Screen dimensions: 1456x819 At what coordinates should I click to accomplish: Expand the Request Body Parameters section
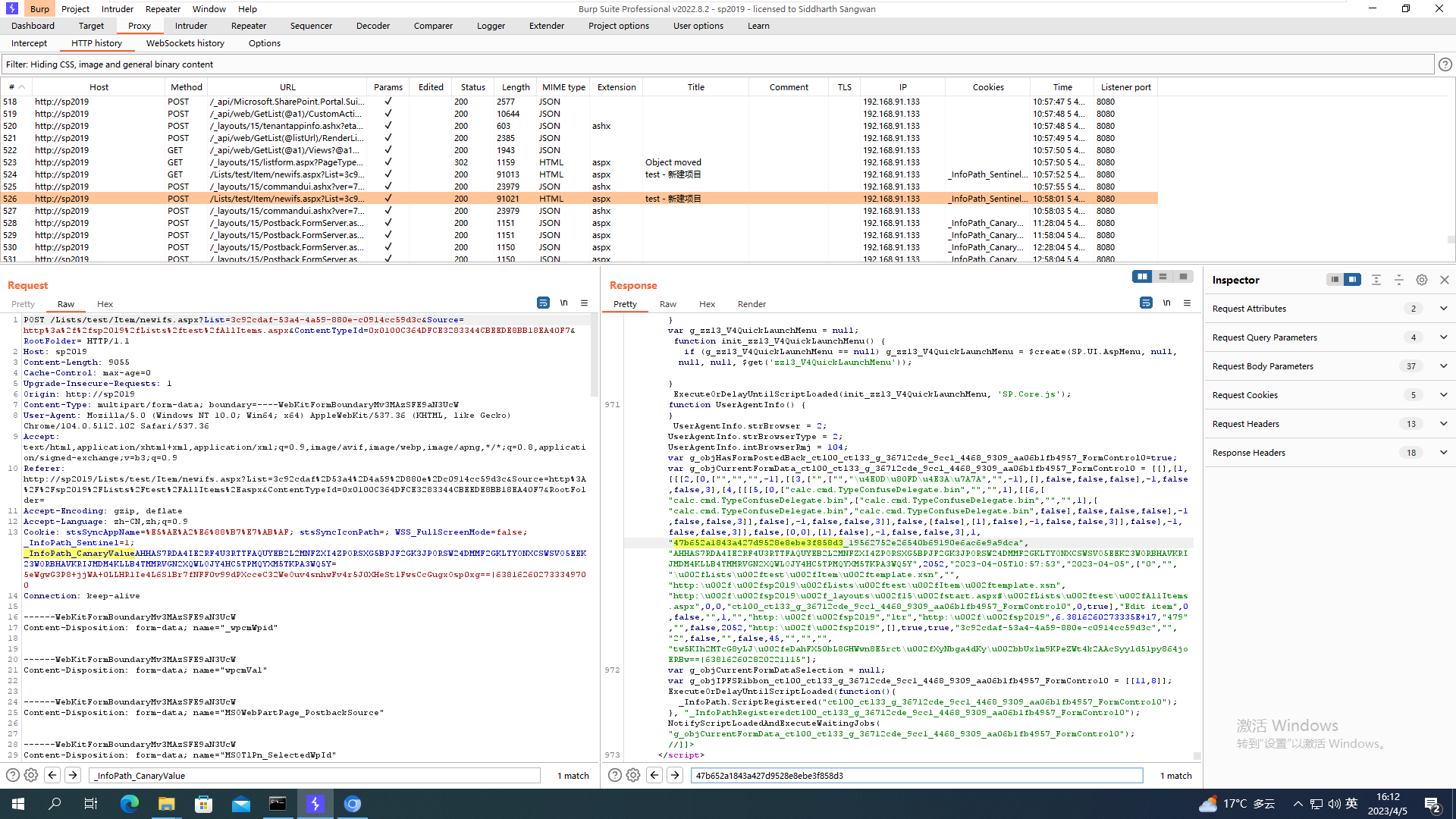coord(1444,366)
